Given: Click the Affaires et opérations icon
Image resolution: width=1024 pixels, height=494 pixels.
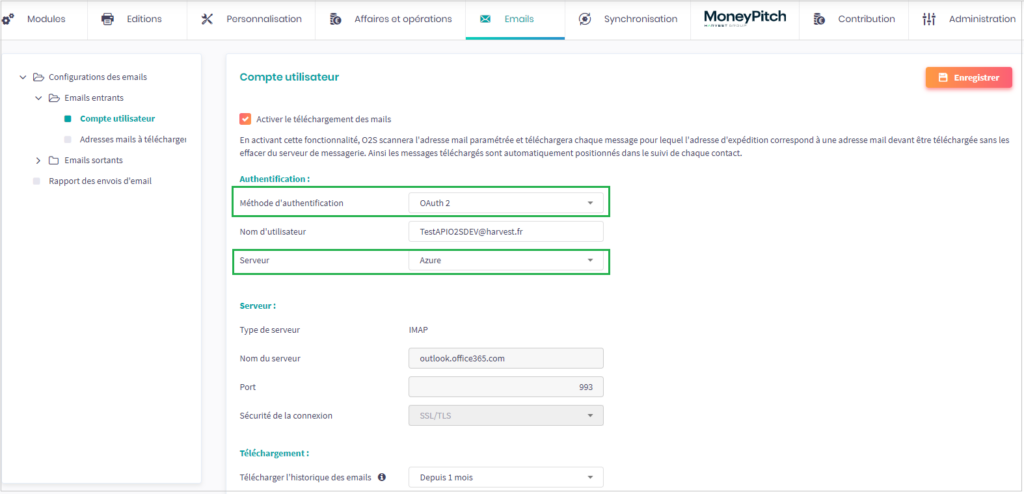Looking at the screenshot, I should pyautogui.click(x=335, y=19).
